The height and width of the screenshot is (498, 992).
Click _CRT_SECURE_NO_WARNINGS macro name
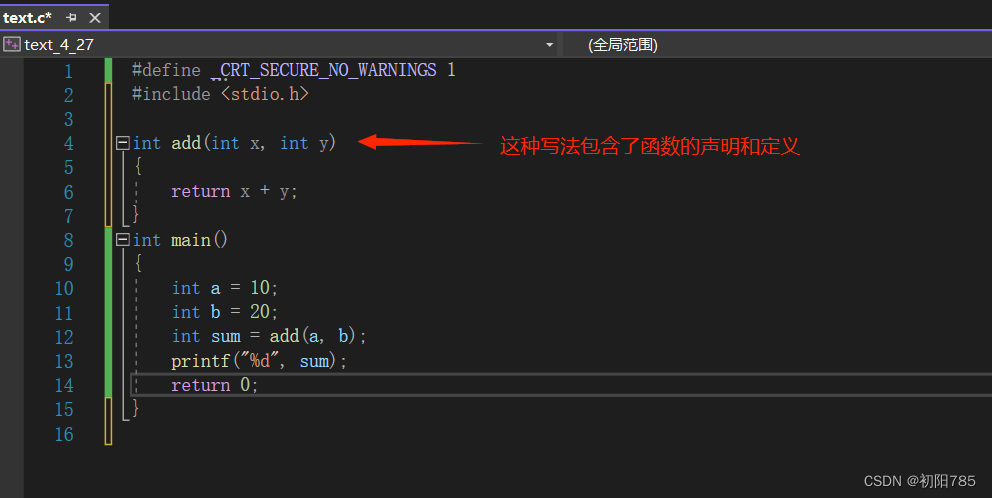click(x=323, y=70)
